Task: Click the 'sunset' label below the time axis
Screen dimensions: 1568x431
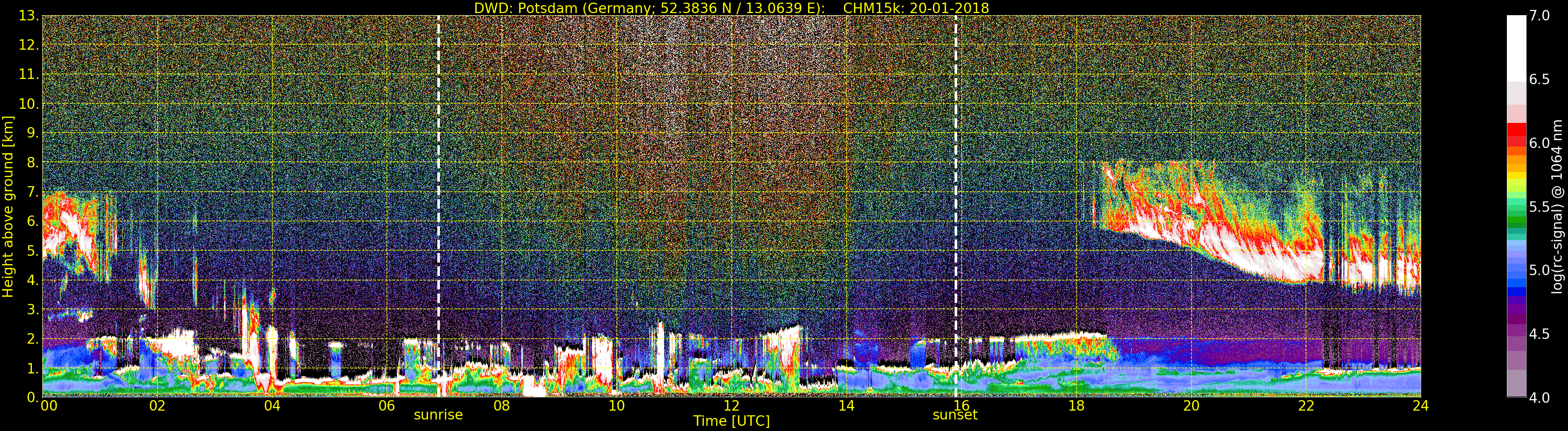Action: pyautogui.click(x=955, y=415)
